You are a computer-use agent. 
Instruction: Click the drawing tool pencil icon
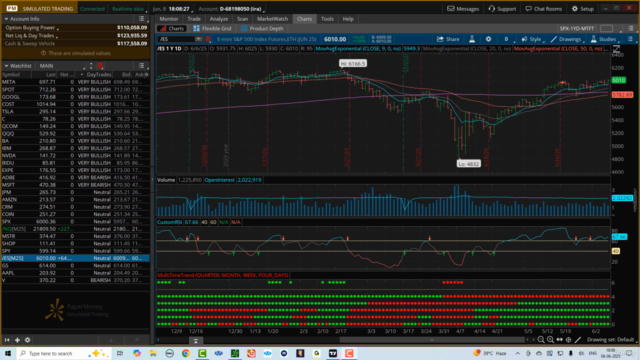pyautogui.click(x=578, y=340)
